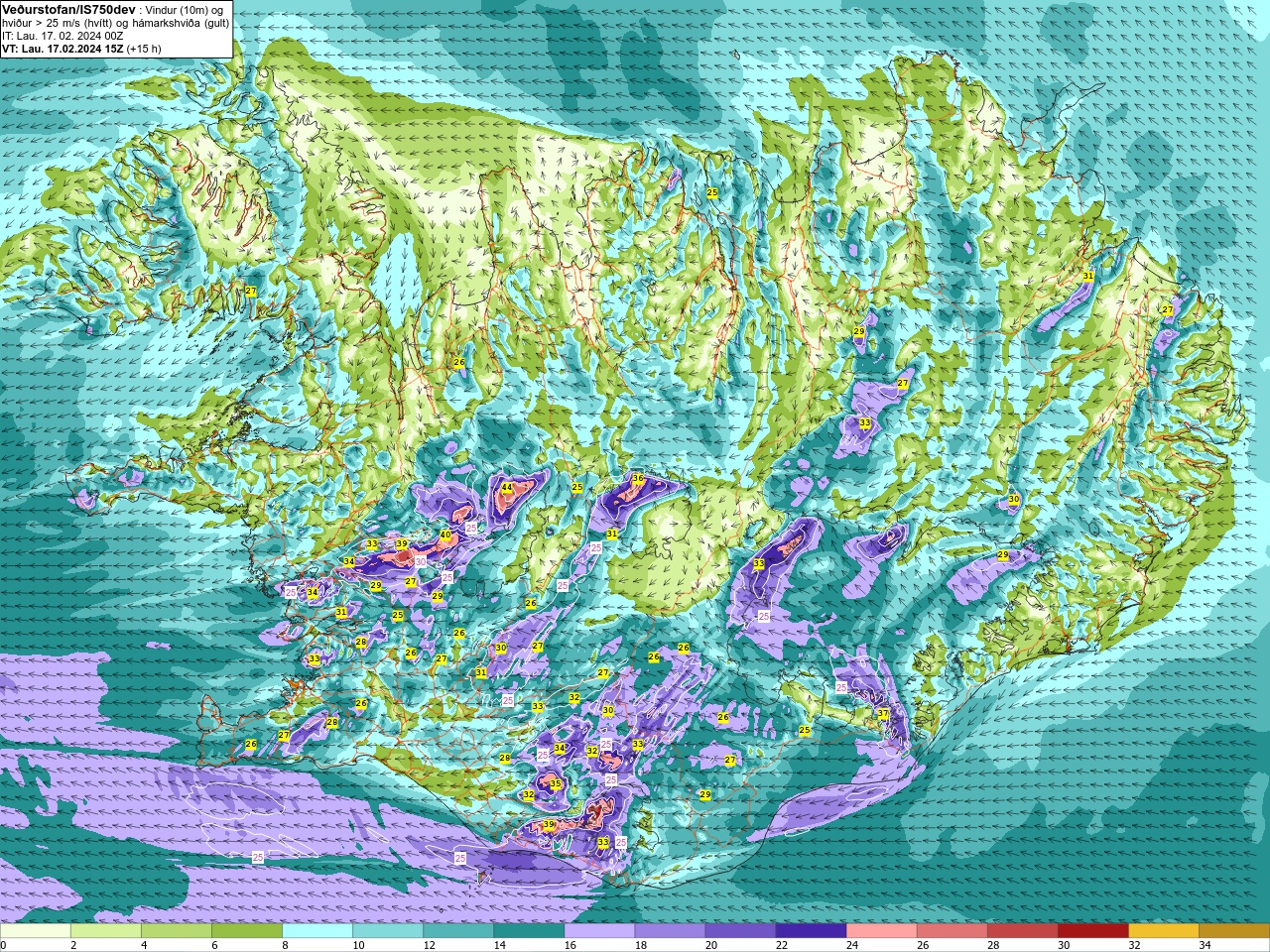
Task: Click the legend scale number '26'
Action: tap(922, 945)
